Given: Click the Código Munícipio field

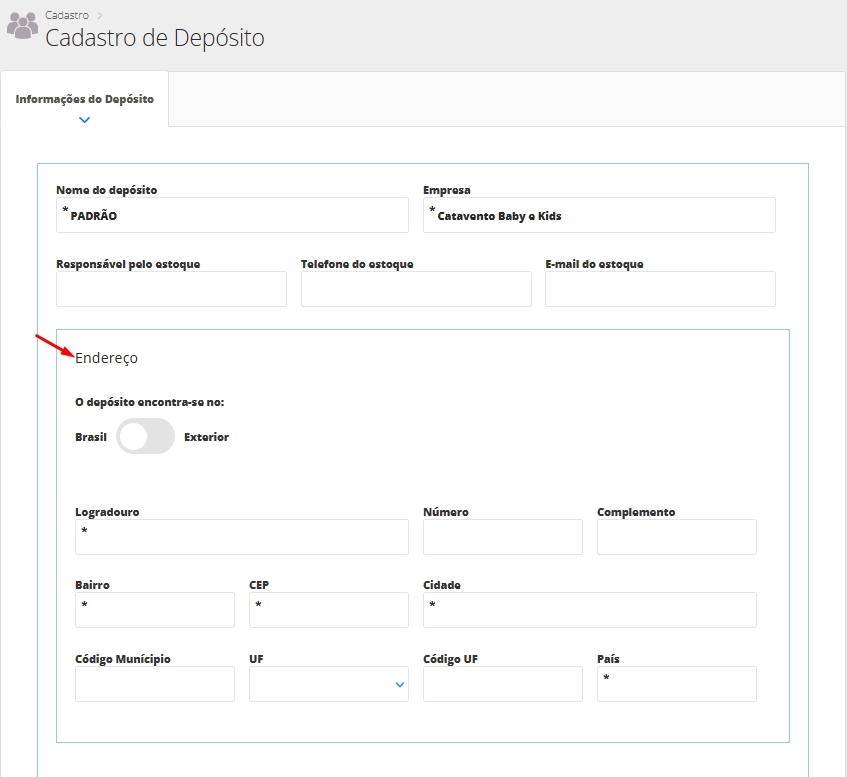Looking at the screenshot, I should 154,684.
